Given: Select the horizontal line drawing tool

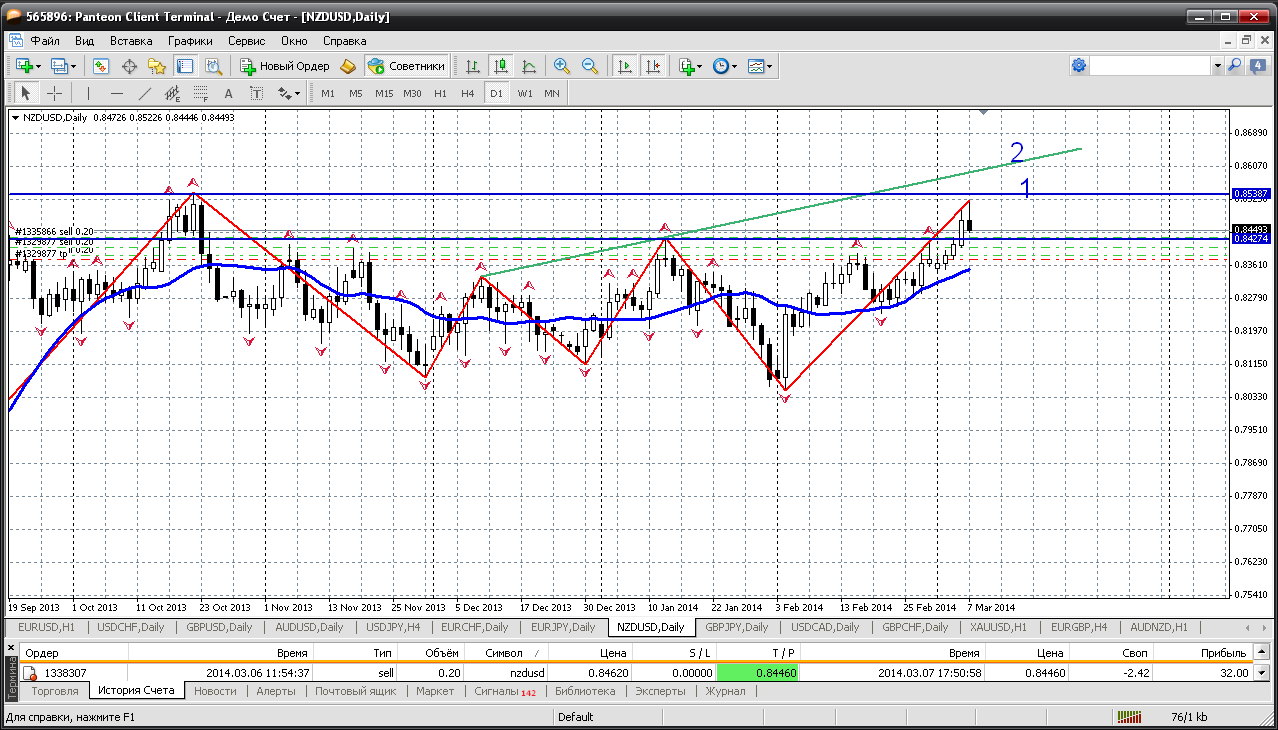Looking at the screenshot, I should (x=117, y=93).
